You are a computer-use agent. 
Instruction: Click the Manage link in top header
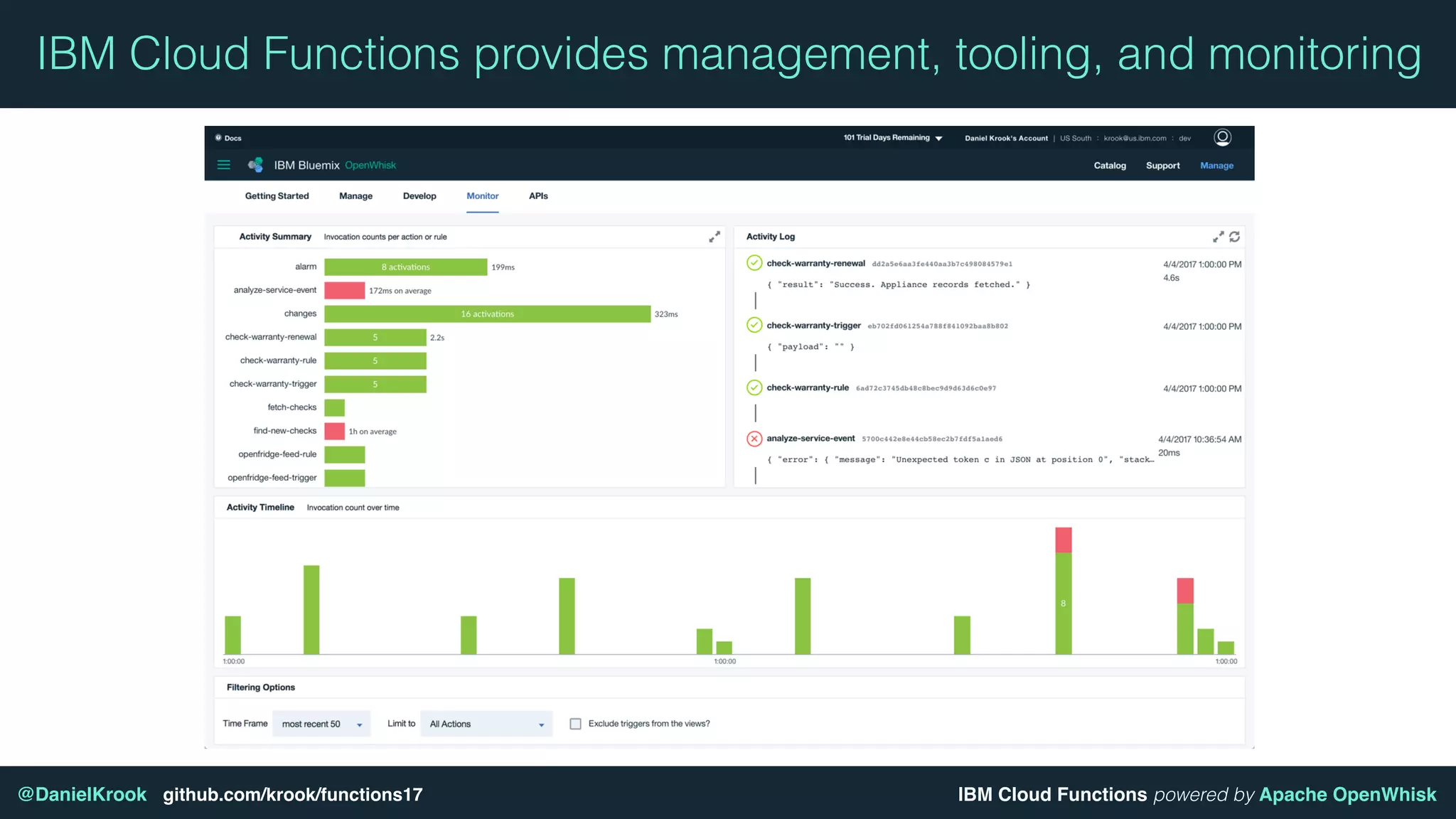[1216, 166]
